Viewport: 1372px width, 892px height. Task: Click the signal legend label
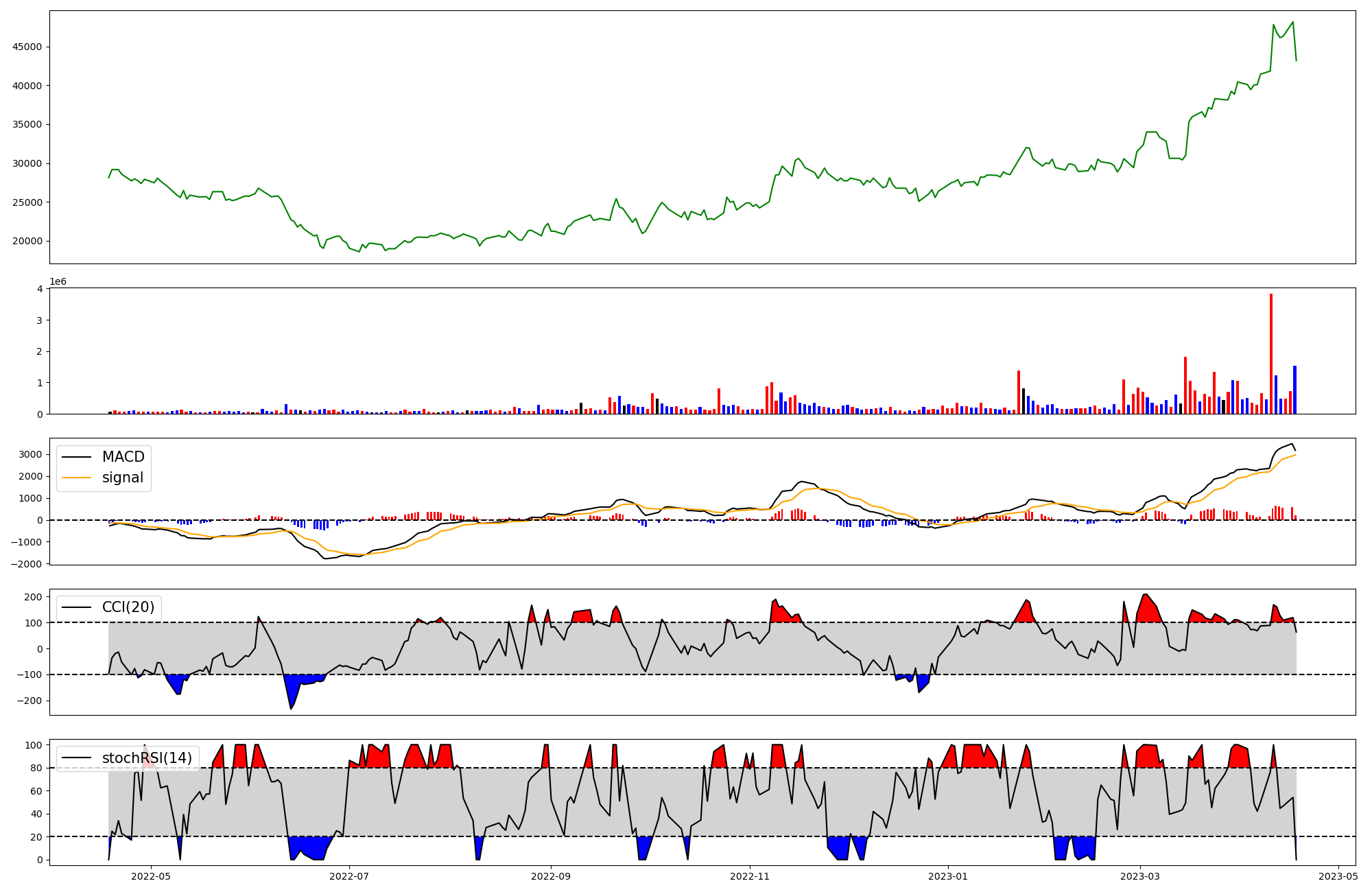pos(123,478)
